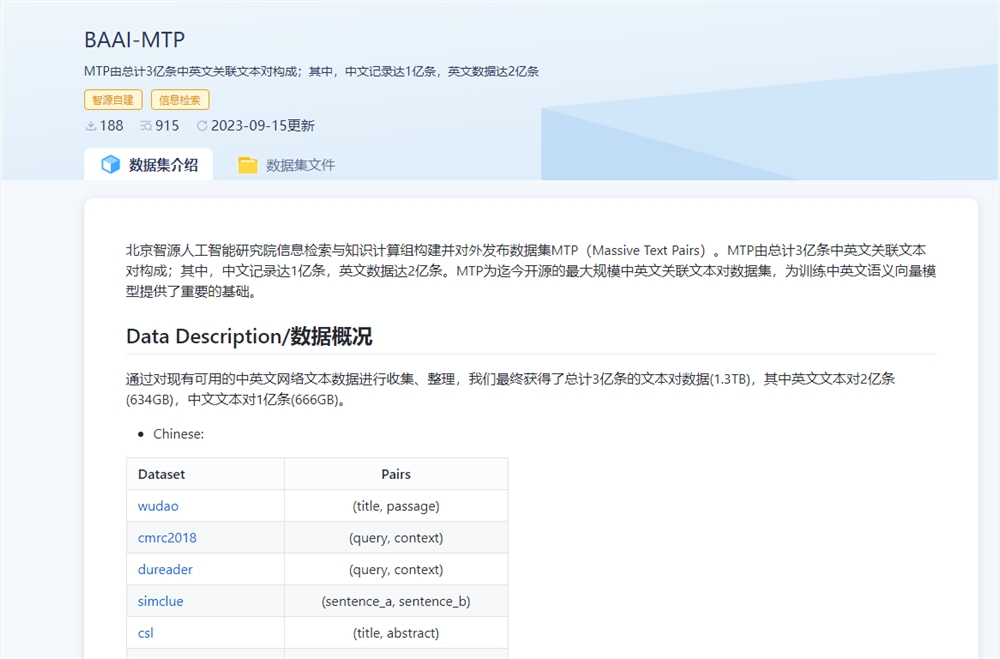The width and height of the screenshot is (1000, 659).
Task: Click the (title, passage) table cell
Action: [396, 506]
